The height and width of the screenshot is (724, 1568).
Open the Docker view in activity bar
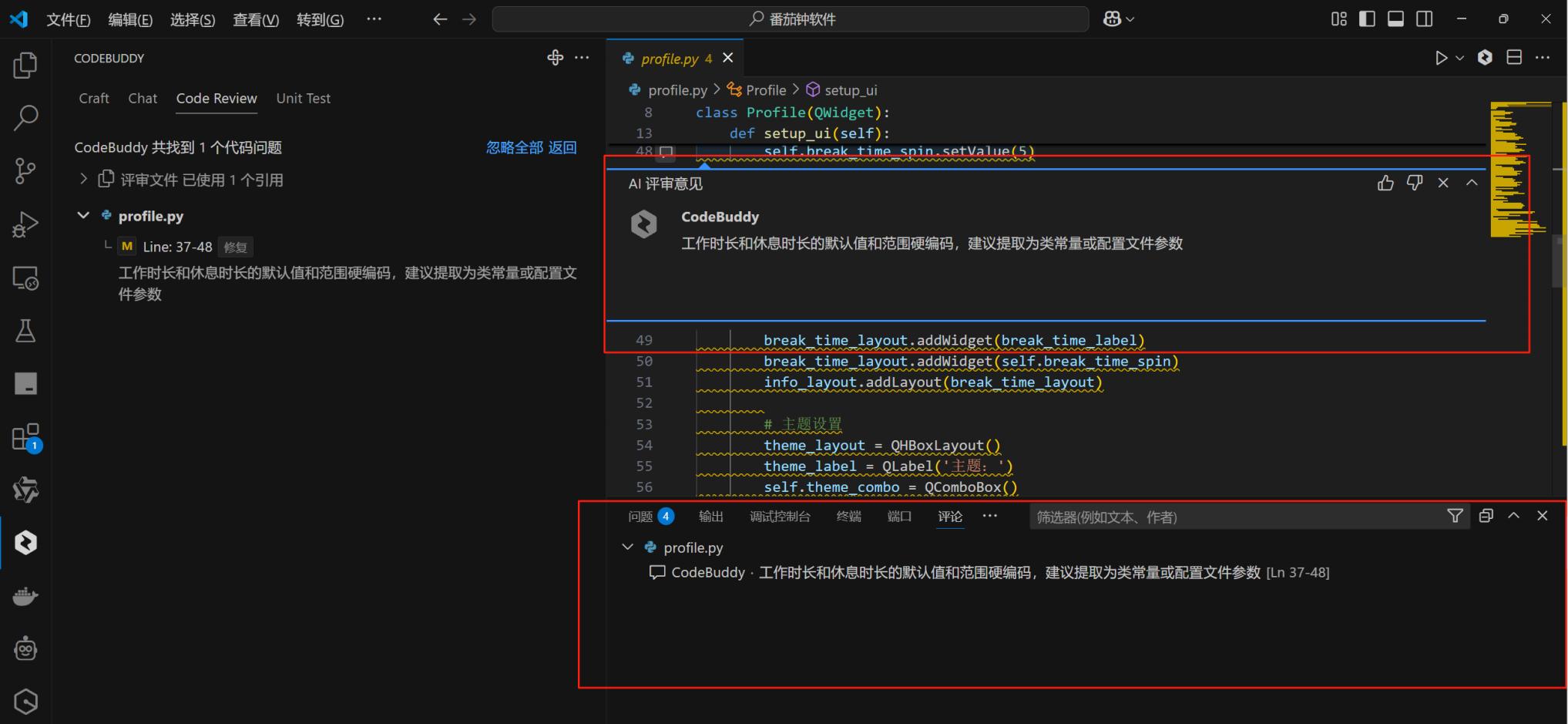pos(25,596)
